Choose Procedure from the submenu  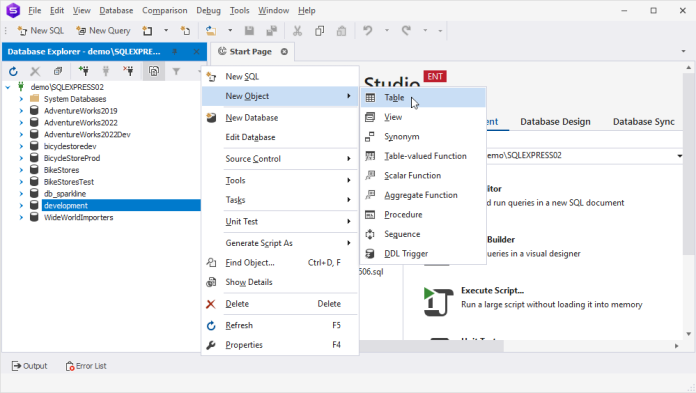423,215
